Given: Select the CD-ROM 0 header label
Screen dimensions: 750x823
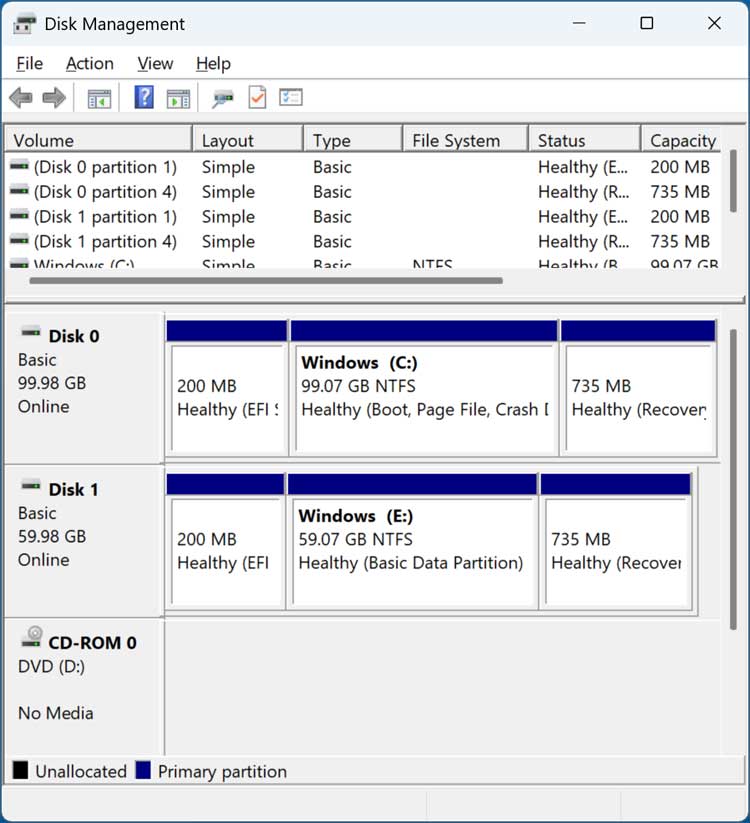Looking at the screenshot, I should [x=92, y=642].
